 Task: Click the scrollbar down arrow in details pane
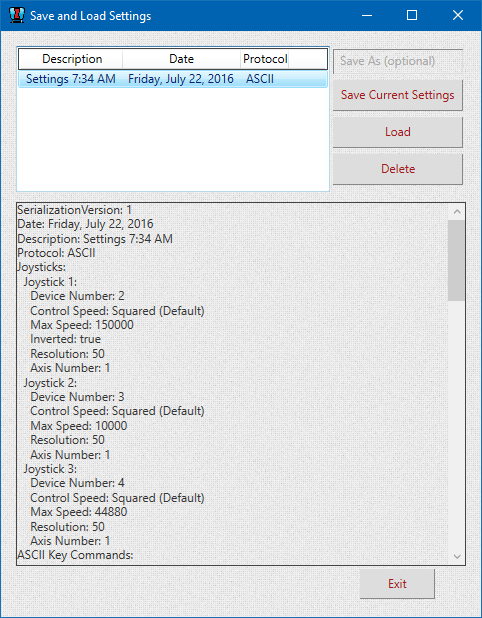coord(457,557)
